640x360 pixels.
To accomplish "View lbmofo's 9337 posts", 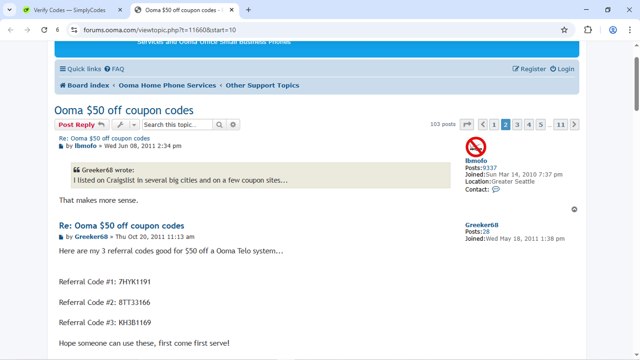I will click(x=489, y=168).
